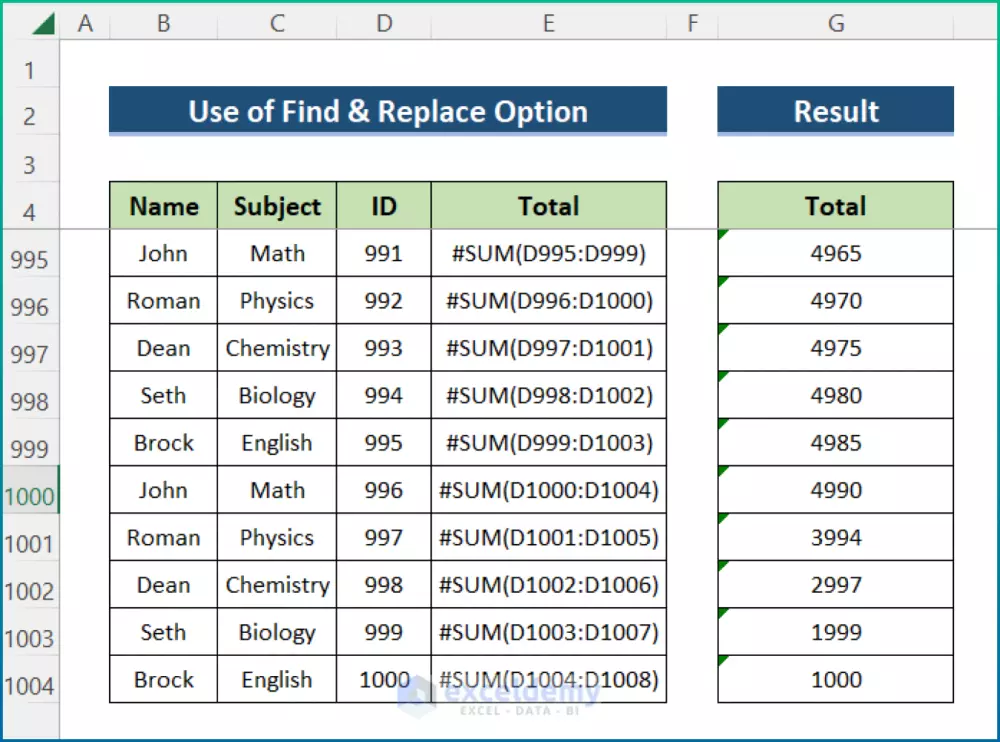
Task: Select the cell containing Chemistry in row 997
Action: click(277, 348)
